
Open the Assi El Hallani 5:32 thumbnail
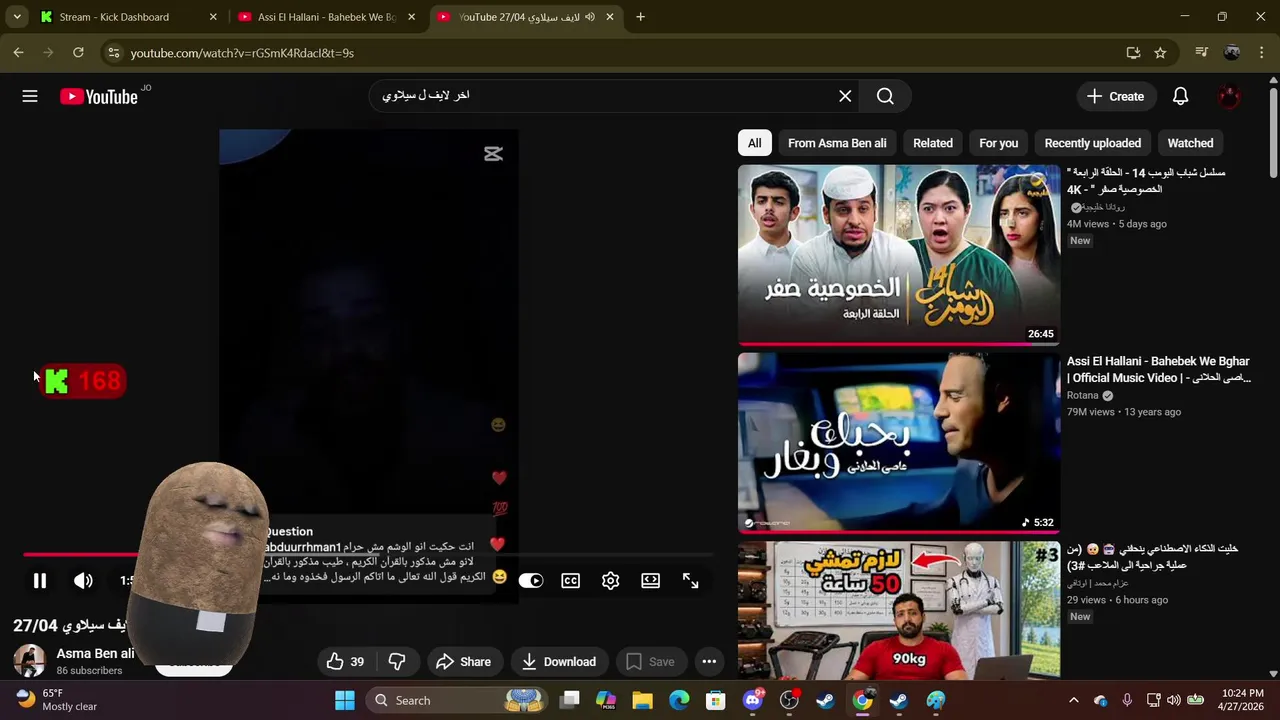899,442
